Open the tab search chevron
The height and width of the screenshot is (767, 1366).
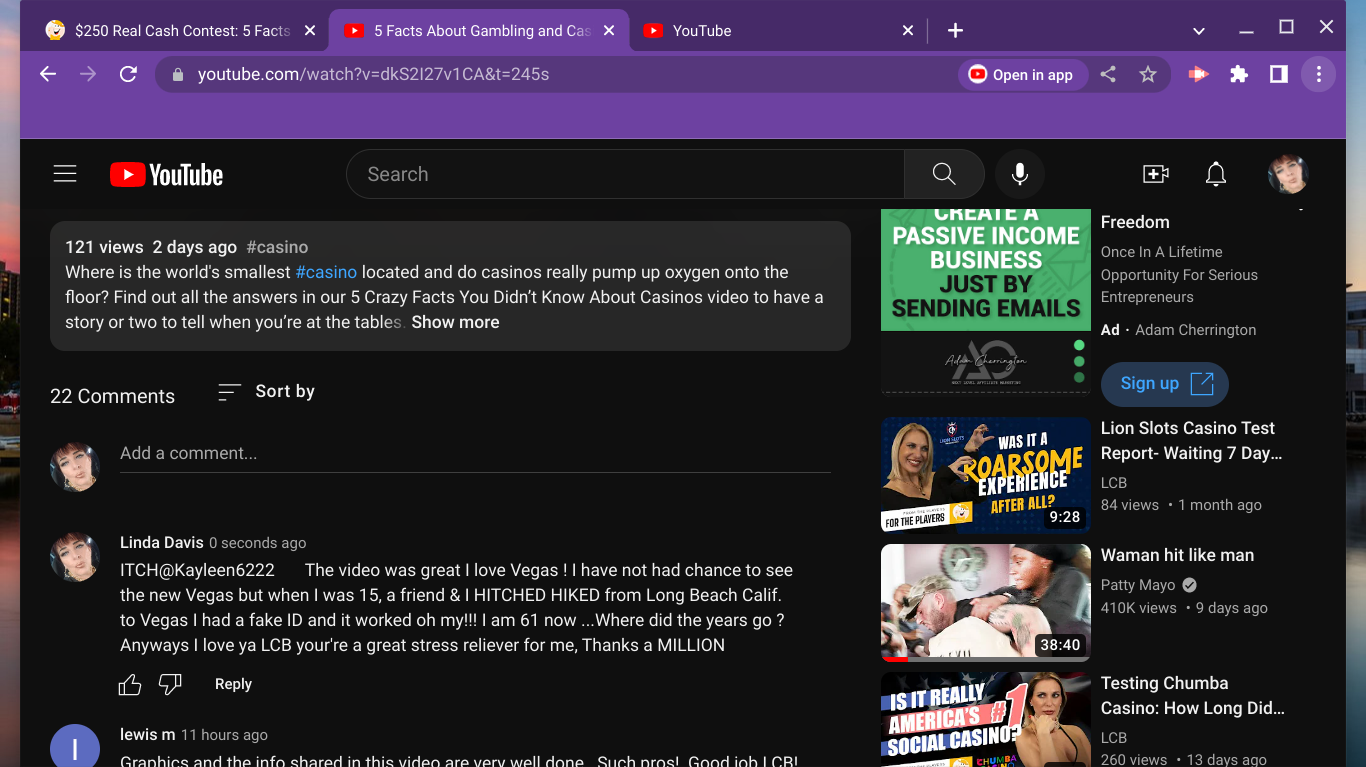point(1199,31)
